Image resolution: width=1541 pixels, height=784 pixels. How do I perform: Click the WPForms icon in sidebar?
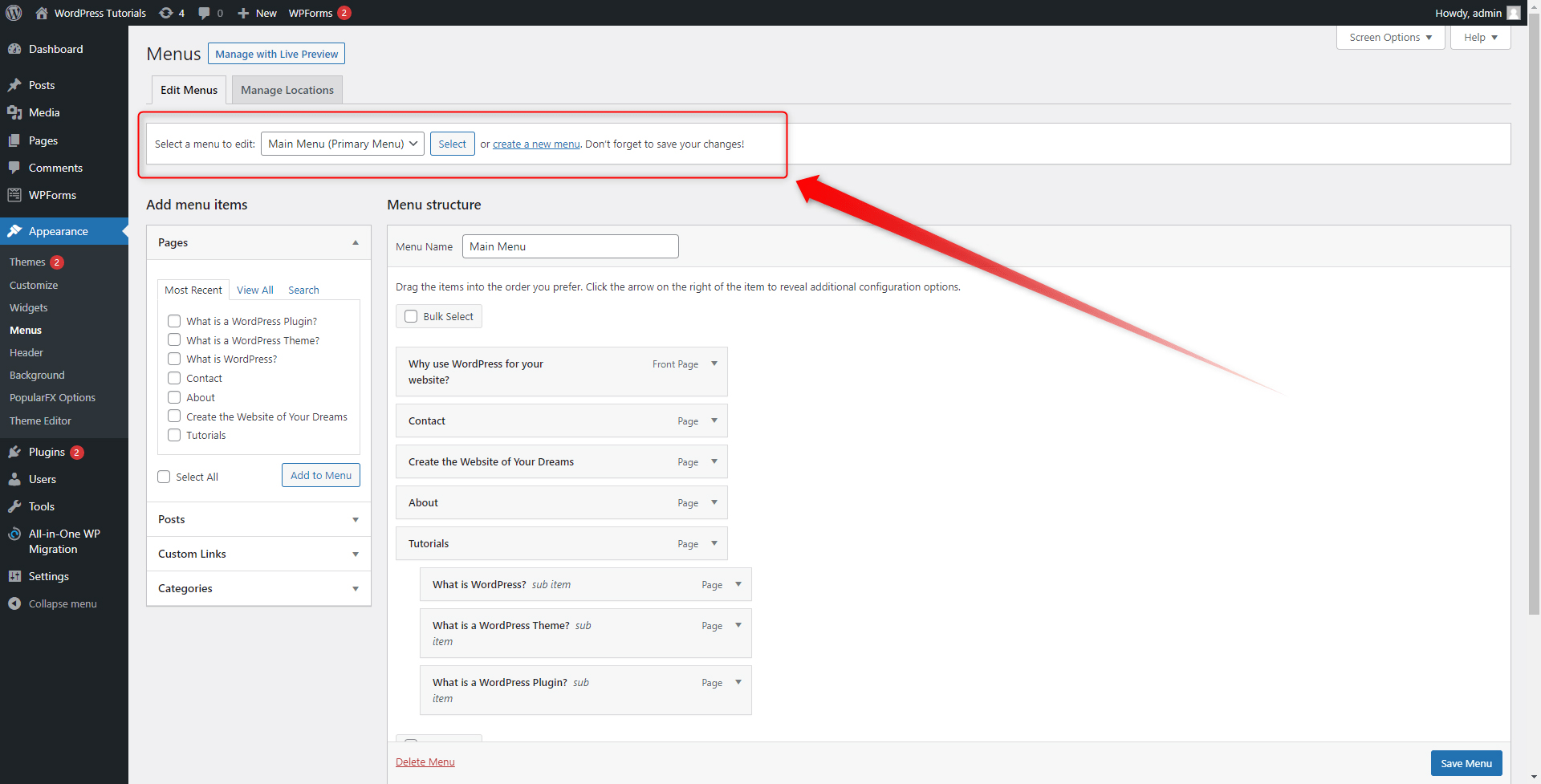(14, 195)
